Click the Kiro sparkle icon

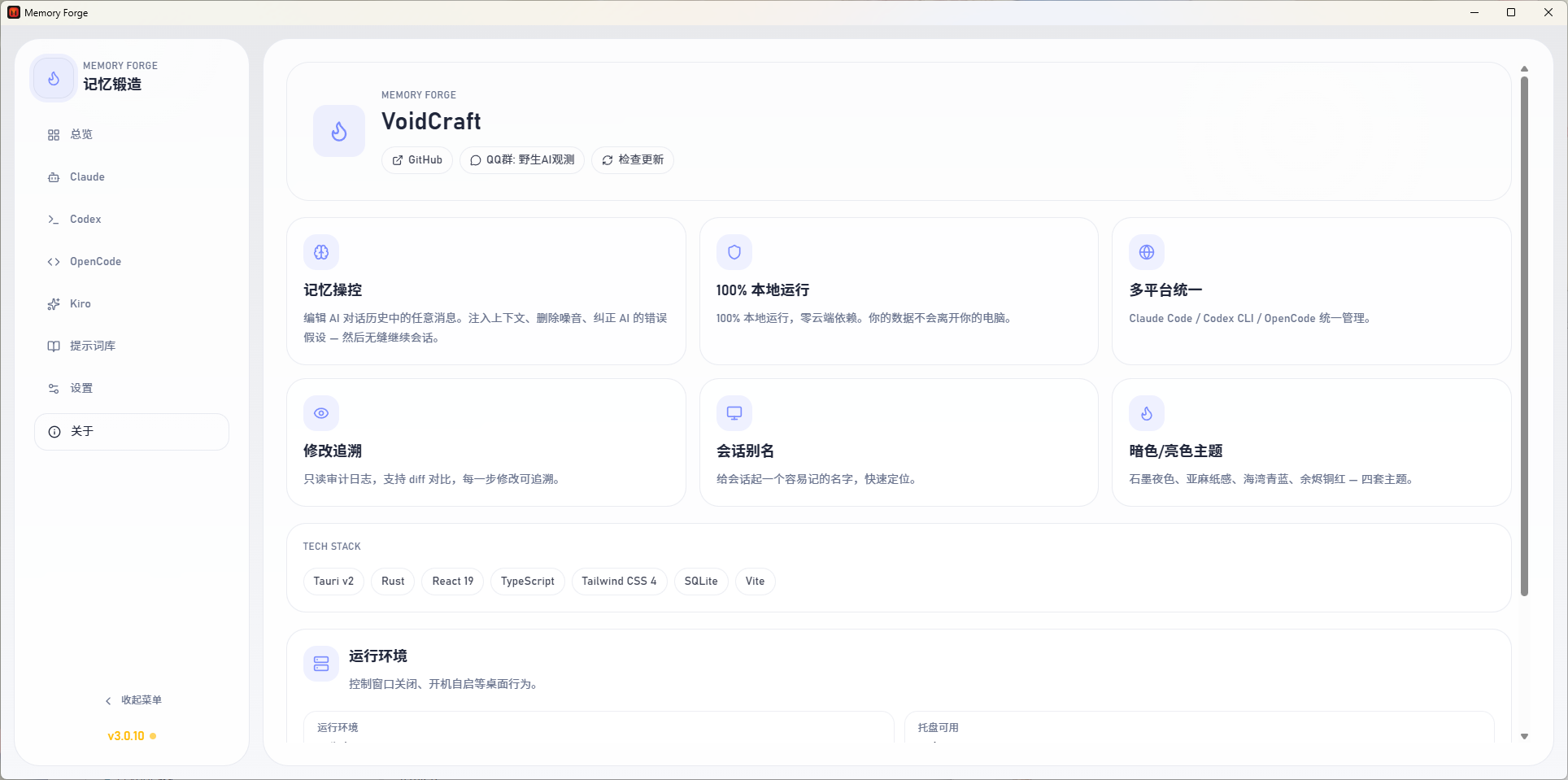pyautogui.click(x=54, y=303)
